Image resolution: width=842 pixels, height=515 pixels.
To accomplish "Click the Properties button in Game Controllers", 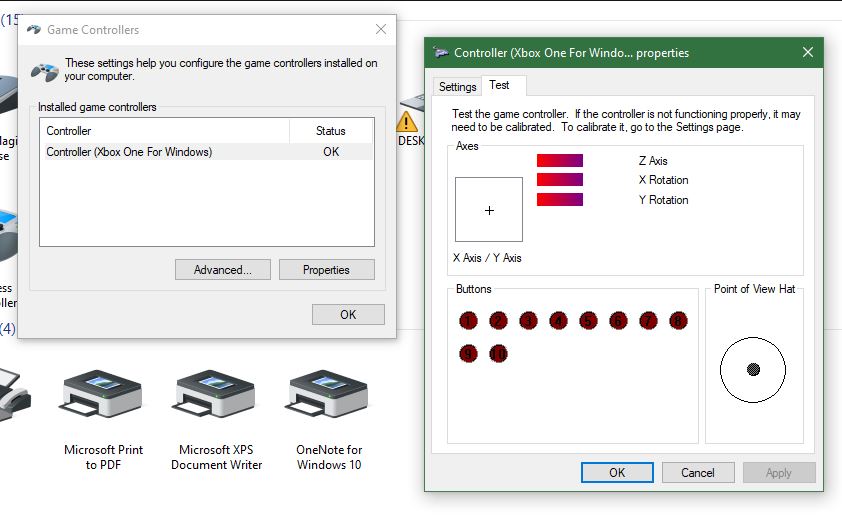I will point(326,270).
